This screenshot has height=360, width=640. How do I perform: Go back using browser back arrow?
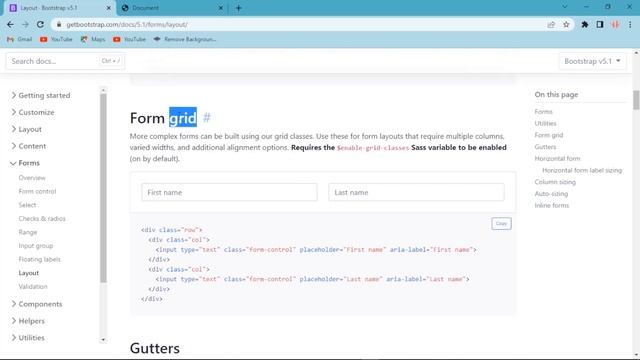tap(10, 24)
